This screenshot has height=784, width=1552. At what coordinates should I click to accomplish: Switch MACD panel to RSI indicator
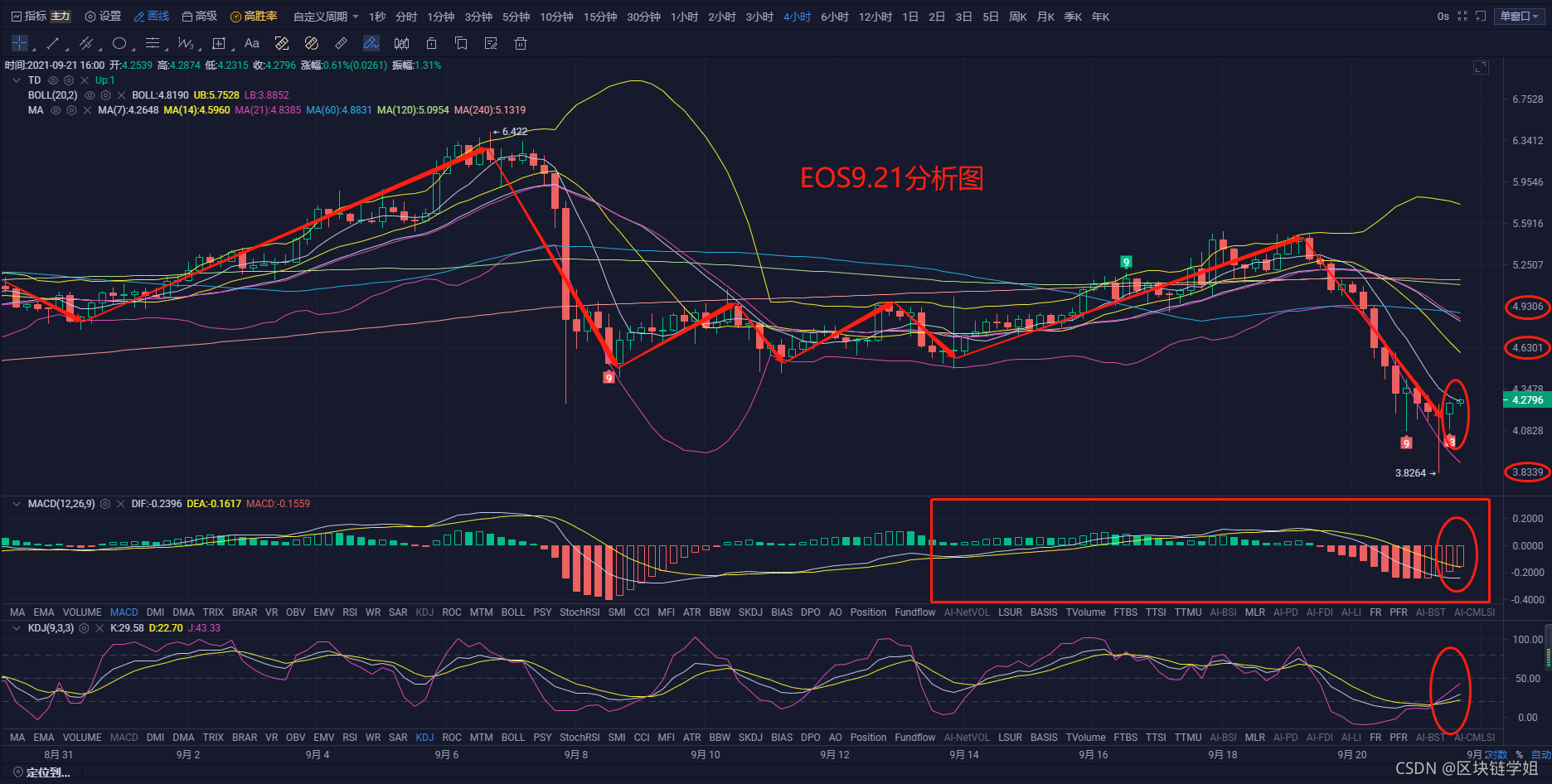point(350,612)
